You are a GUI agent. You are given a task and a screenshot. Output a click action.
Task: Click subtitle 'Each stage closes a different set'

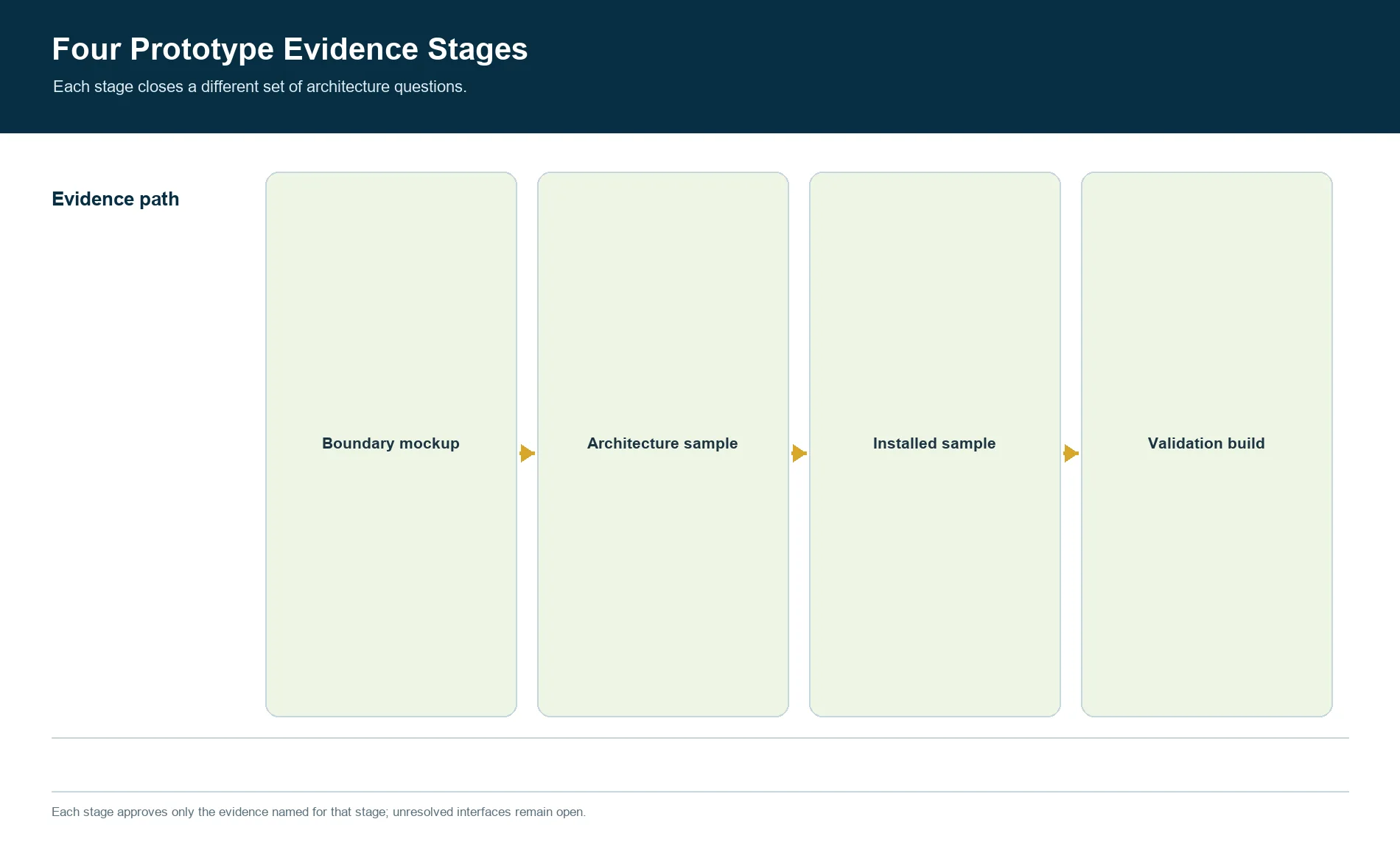tap(260, 87)
